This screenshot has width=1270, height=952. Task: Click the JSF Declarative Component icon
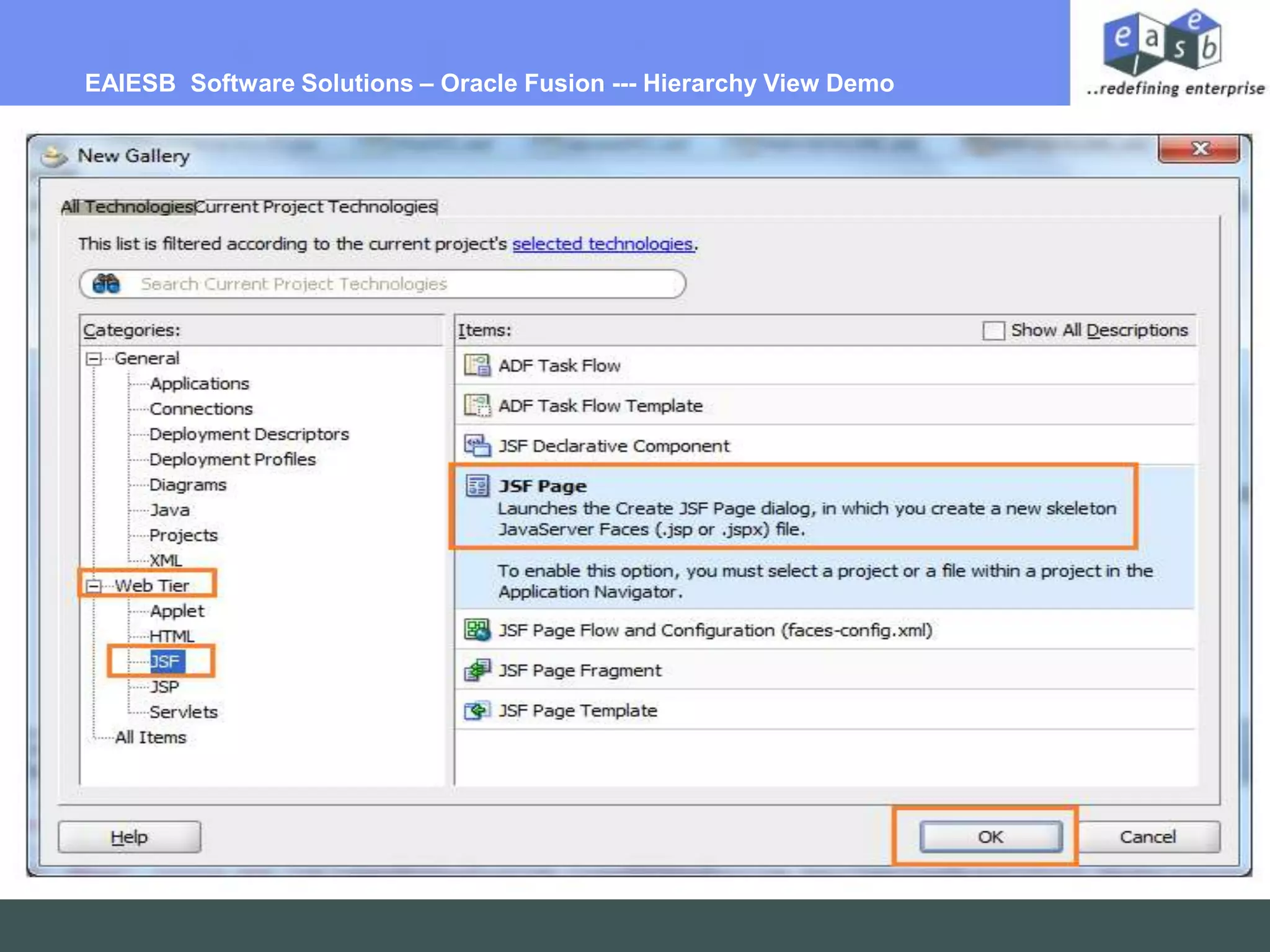click(x=477, y=446)
